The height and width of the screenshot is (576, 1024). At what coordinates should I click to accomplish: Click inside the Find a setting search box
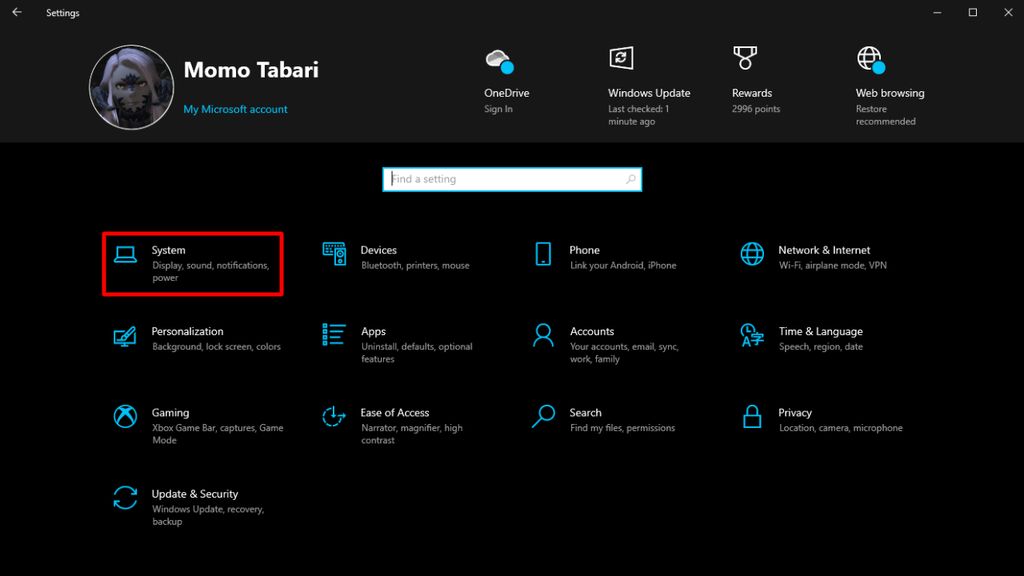[x=511, y=179]
